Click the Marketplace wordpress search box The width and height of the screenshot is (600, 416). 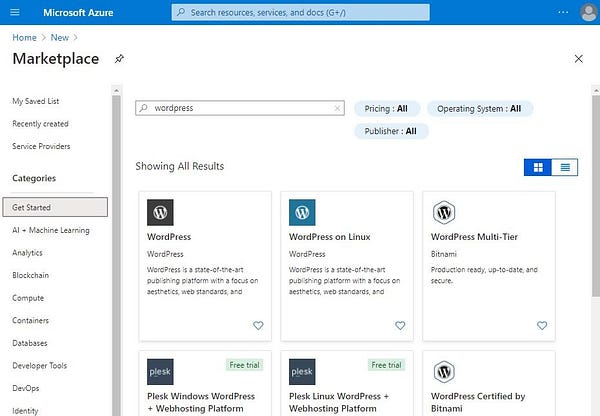tap(240, 108)
